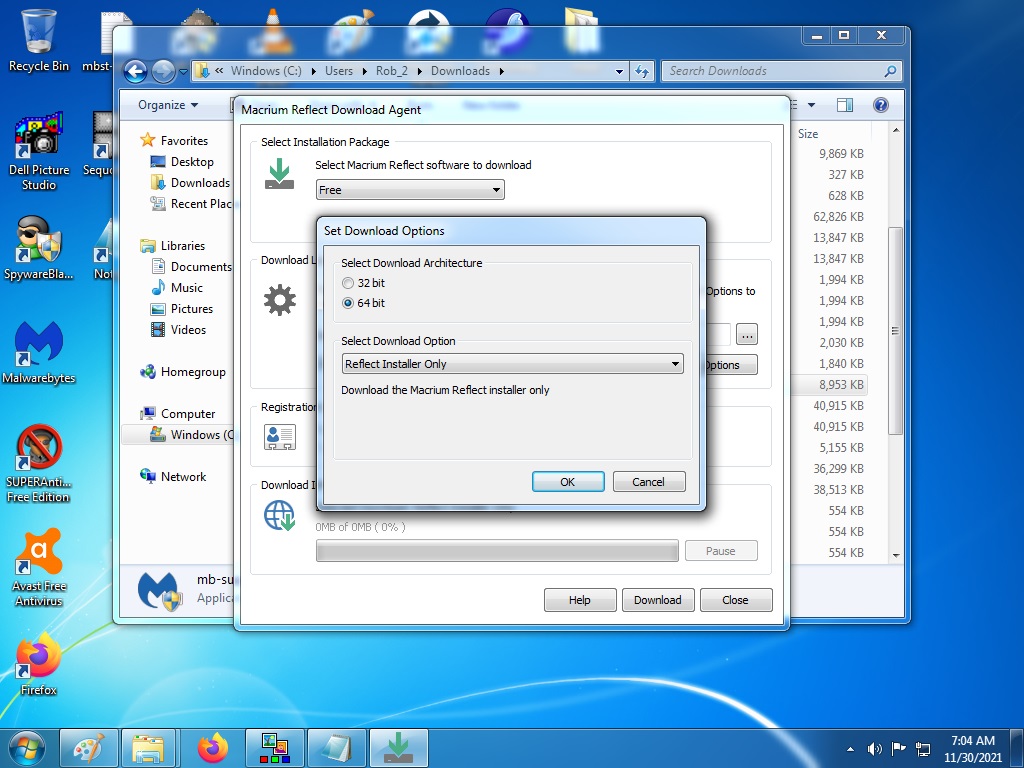
Task: Open Recycle Bin desktop icon
Action: click(x=39, y=40)
